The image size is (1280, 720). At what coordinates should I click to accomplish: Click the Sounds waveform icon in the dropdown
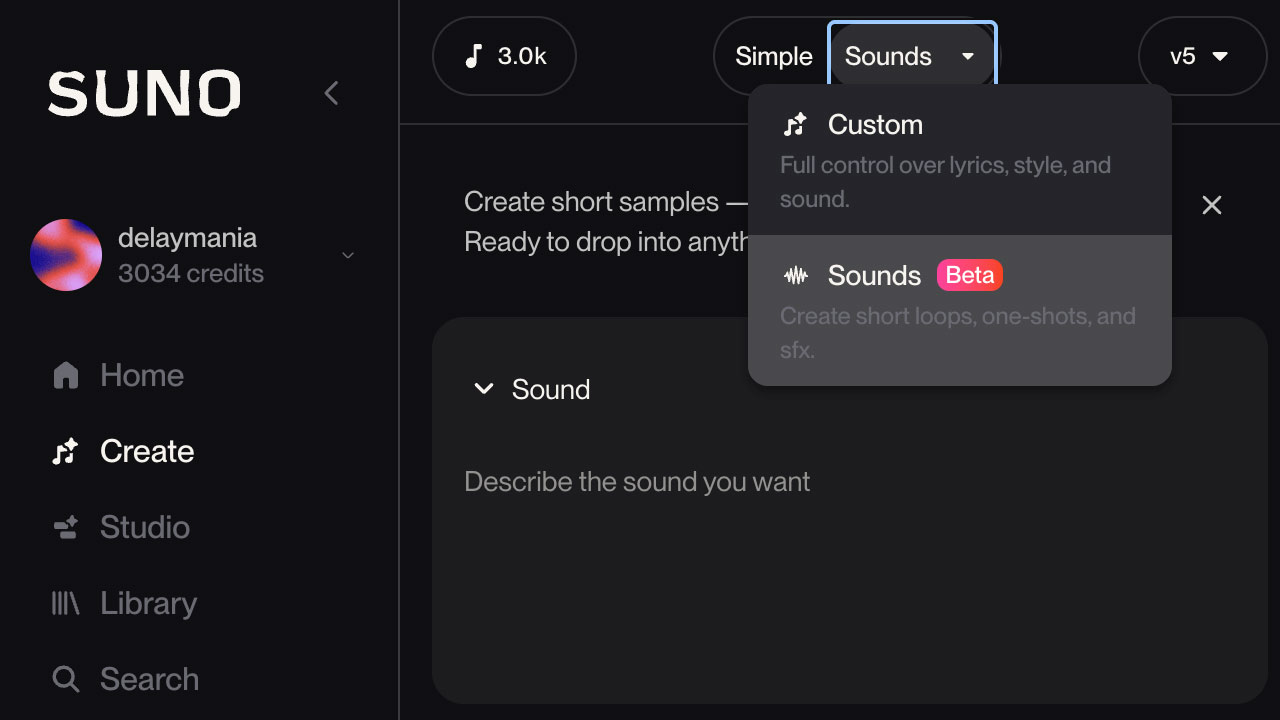[795, 275]
